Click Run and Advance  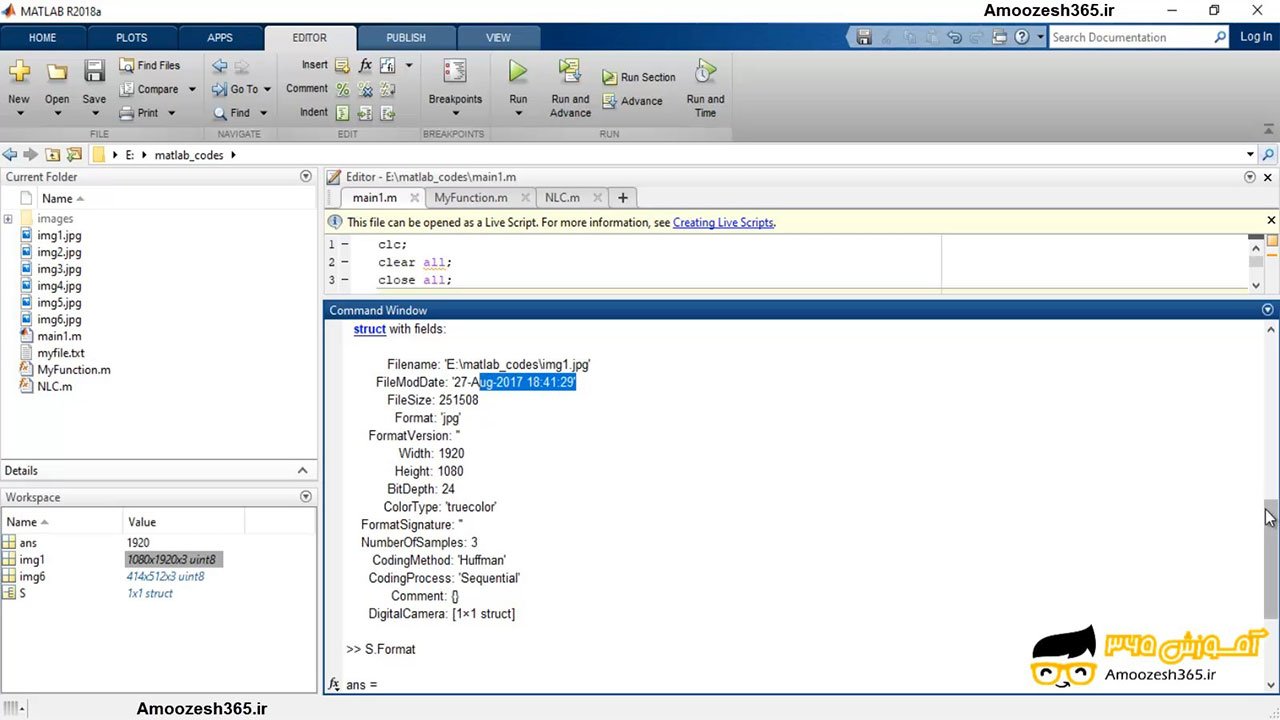click(x=570, y=88)
